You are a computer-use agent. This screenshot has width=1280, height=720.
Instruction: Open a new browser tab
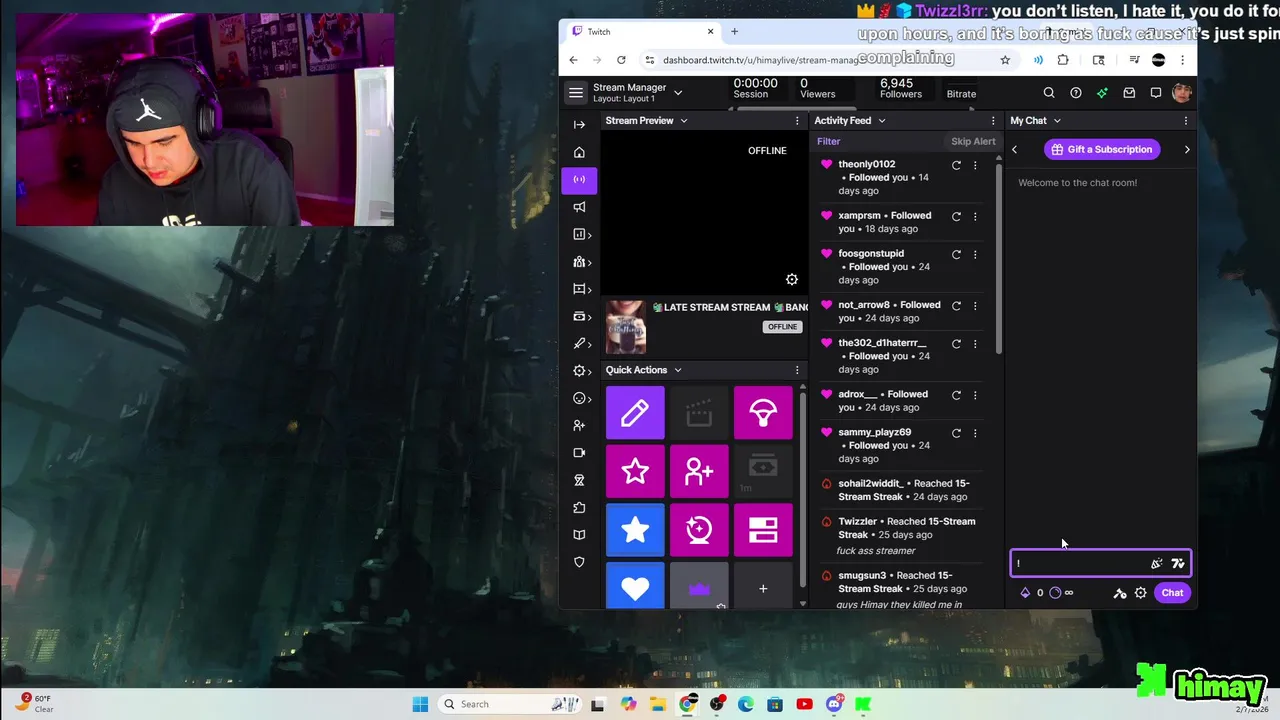click(734, 32)
